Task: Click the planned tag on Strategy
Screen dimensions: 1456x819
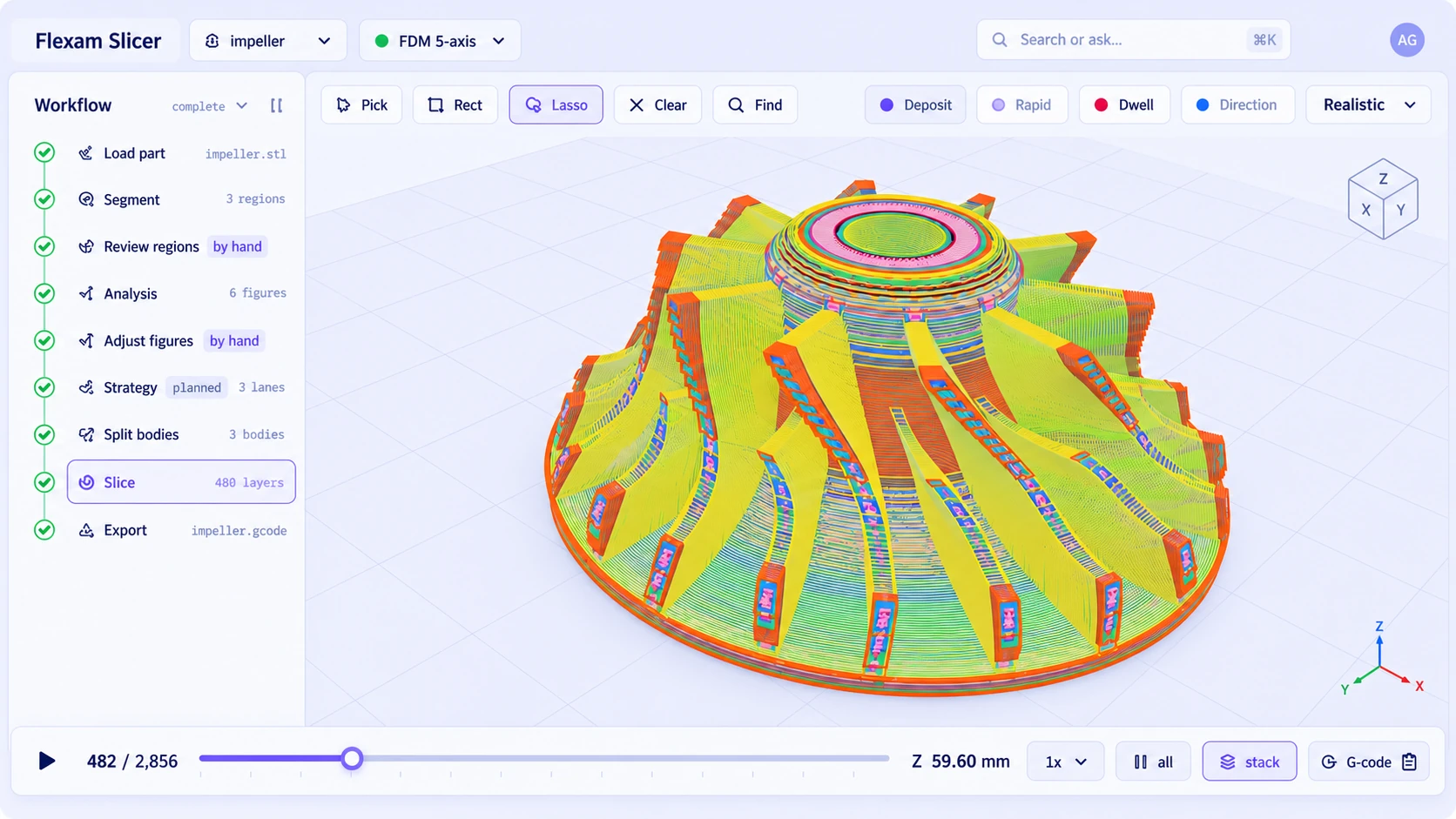Action: click(197, 387)
